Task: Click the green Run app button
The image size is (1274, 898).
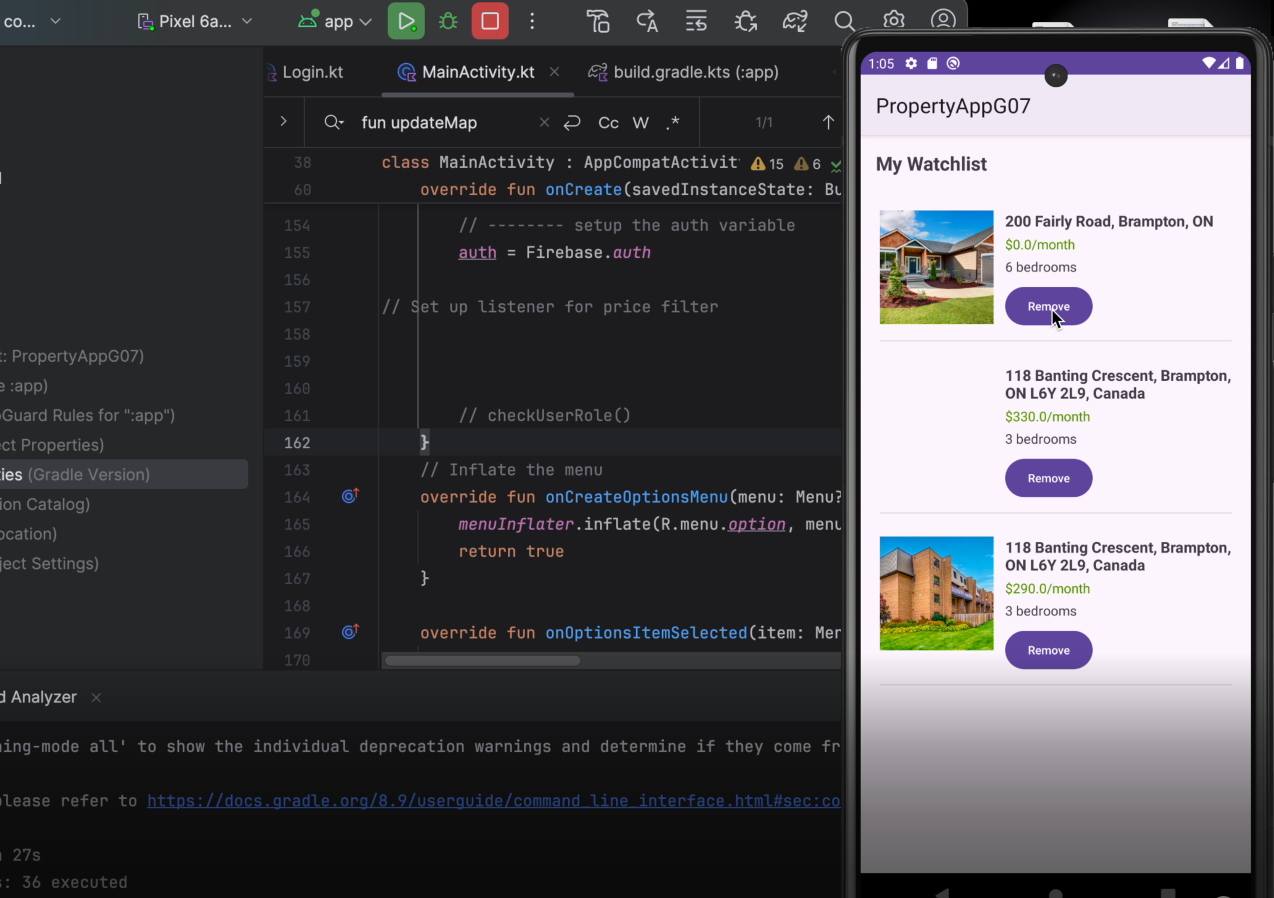Action: 406,21
